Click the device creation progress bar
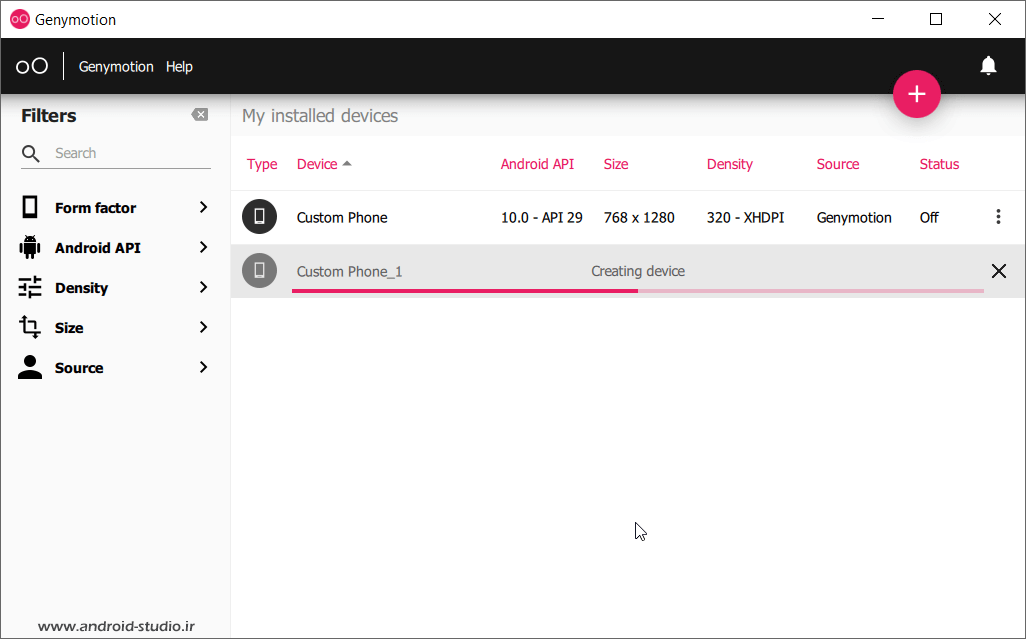This screenshot has height=639, width=1026. (x=637, y=291)
